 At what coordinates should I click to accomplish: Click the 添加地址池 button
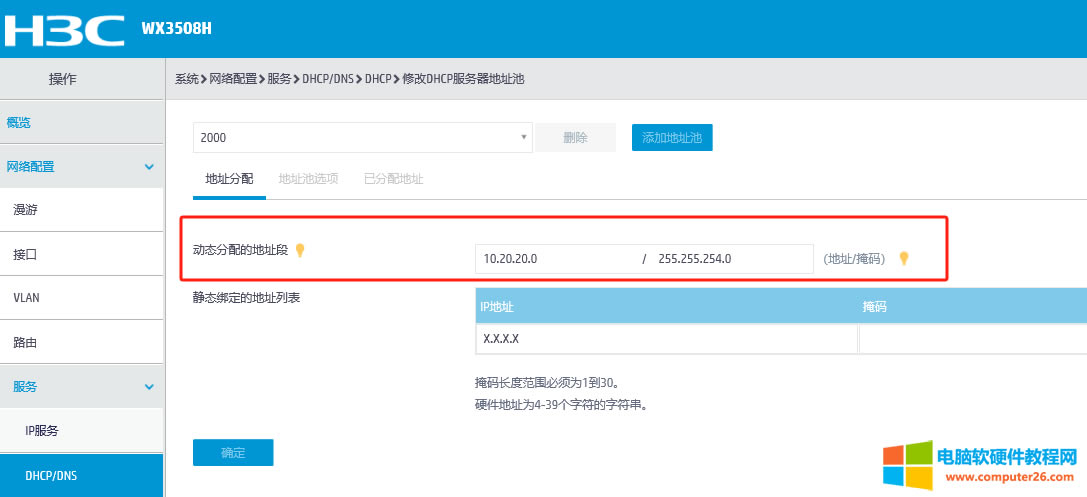[x=672, y=138]
